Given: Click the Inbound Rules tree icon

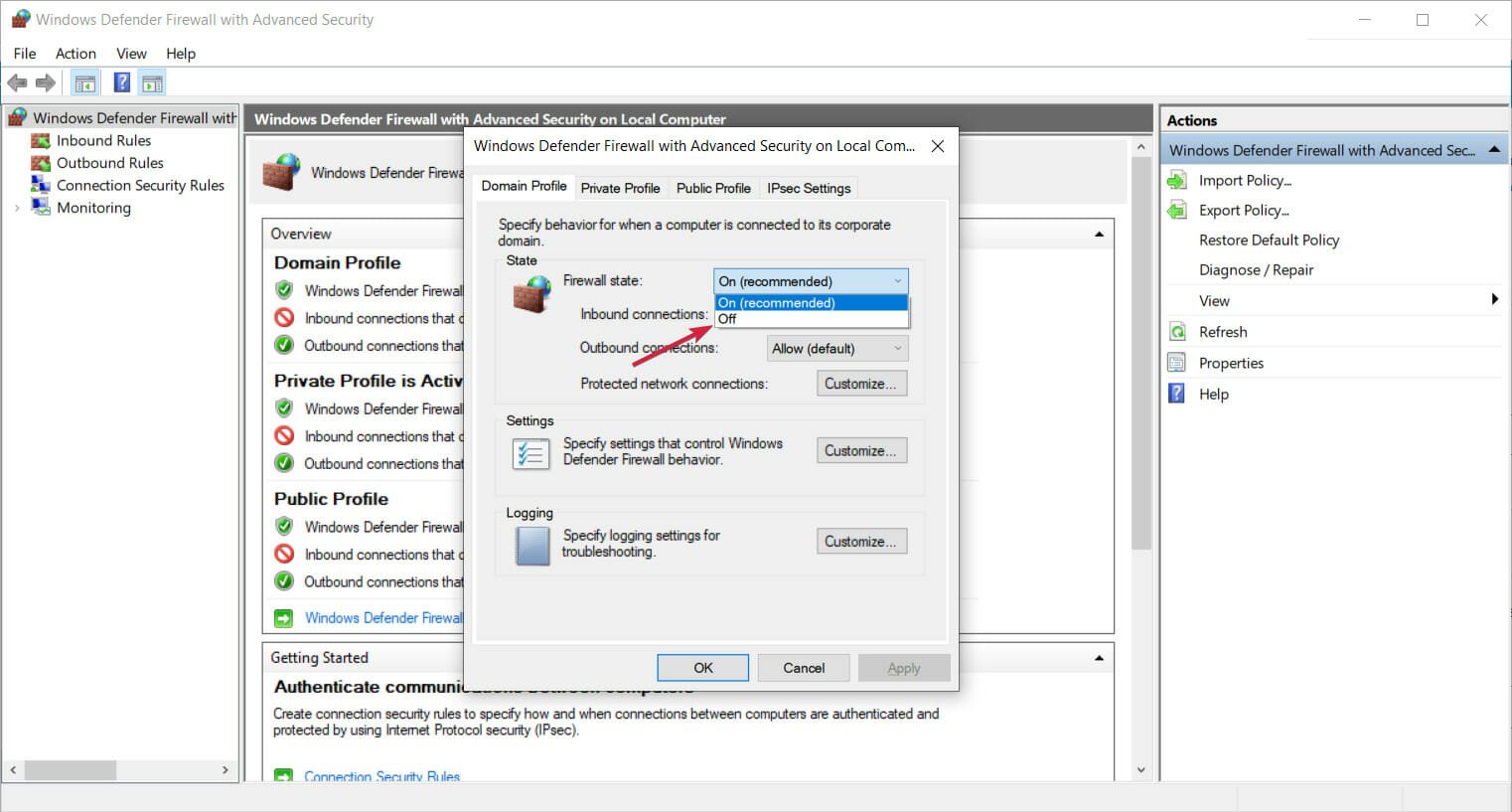Looking at the screenshot, I should (41, 141).
